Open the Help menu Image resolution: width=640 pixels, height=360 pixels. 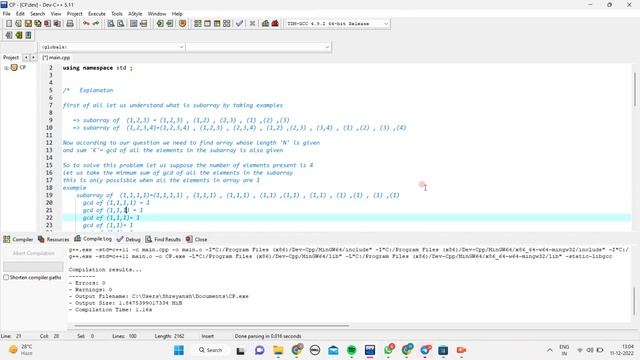(x=177, y=14)
